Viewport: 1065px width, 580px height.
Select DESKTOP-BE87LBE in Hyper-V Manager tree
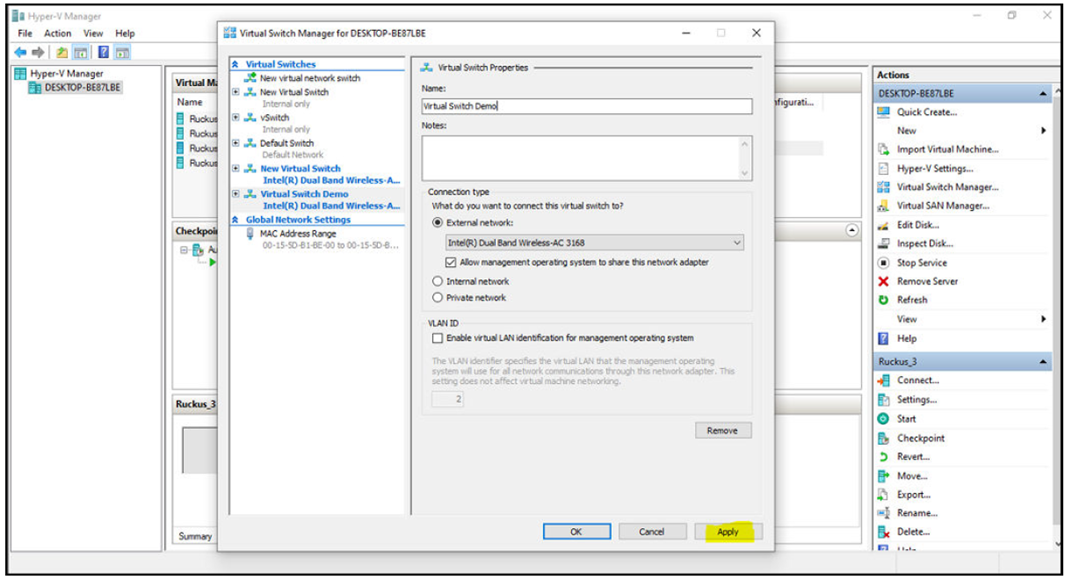82,88
